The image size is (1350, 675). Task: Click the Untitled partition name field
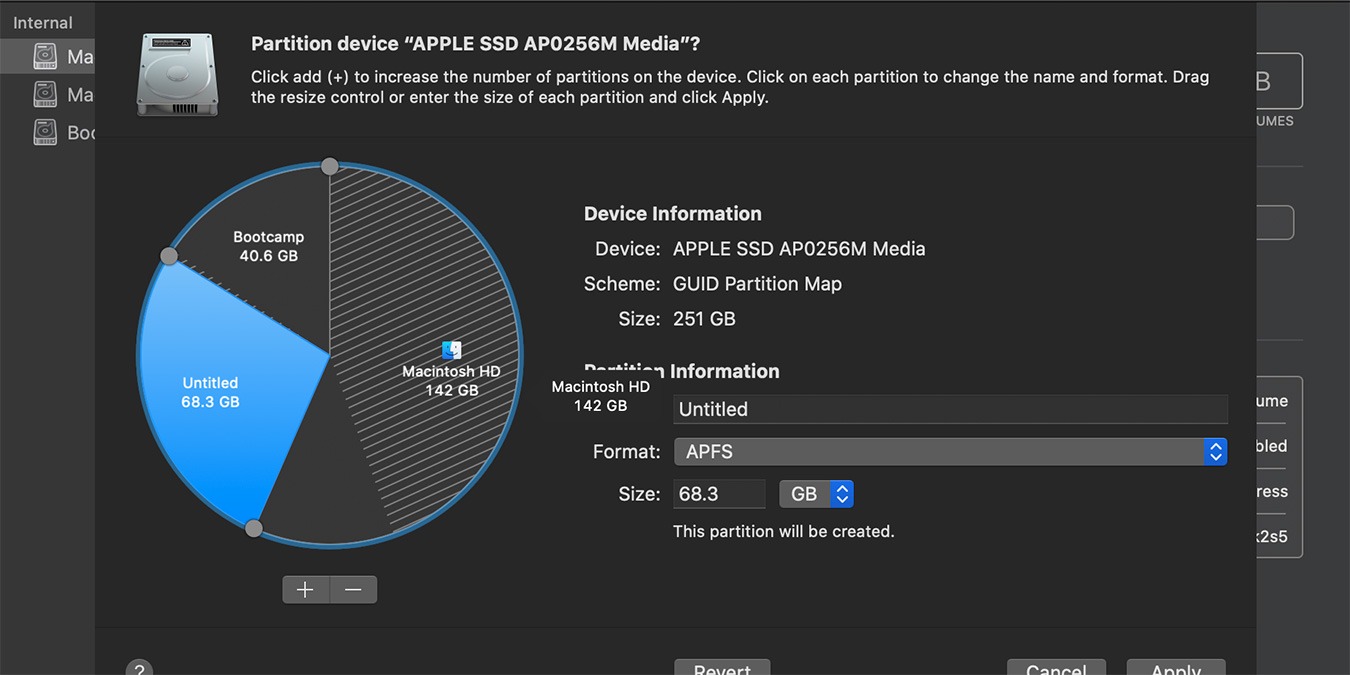tap(949, 409)
